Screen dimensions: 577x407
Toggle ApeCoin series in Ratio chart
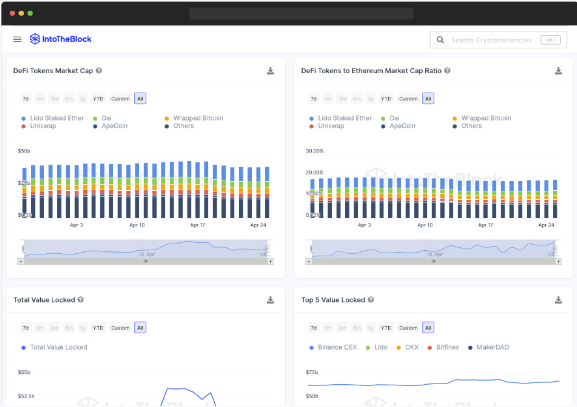(398, 126)
